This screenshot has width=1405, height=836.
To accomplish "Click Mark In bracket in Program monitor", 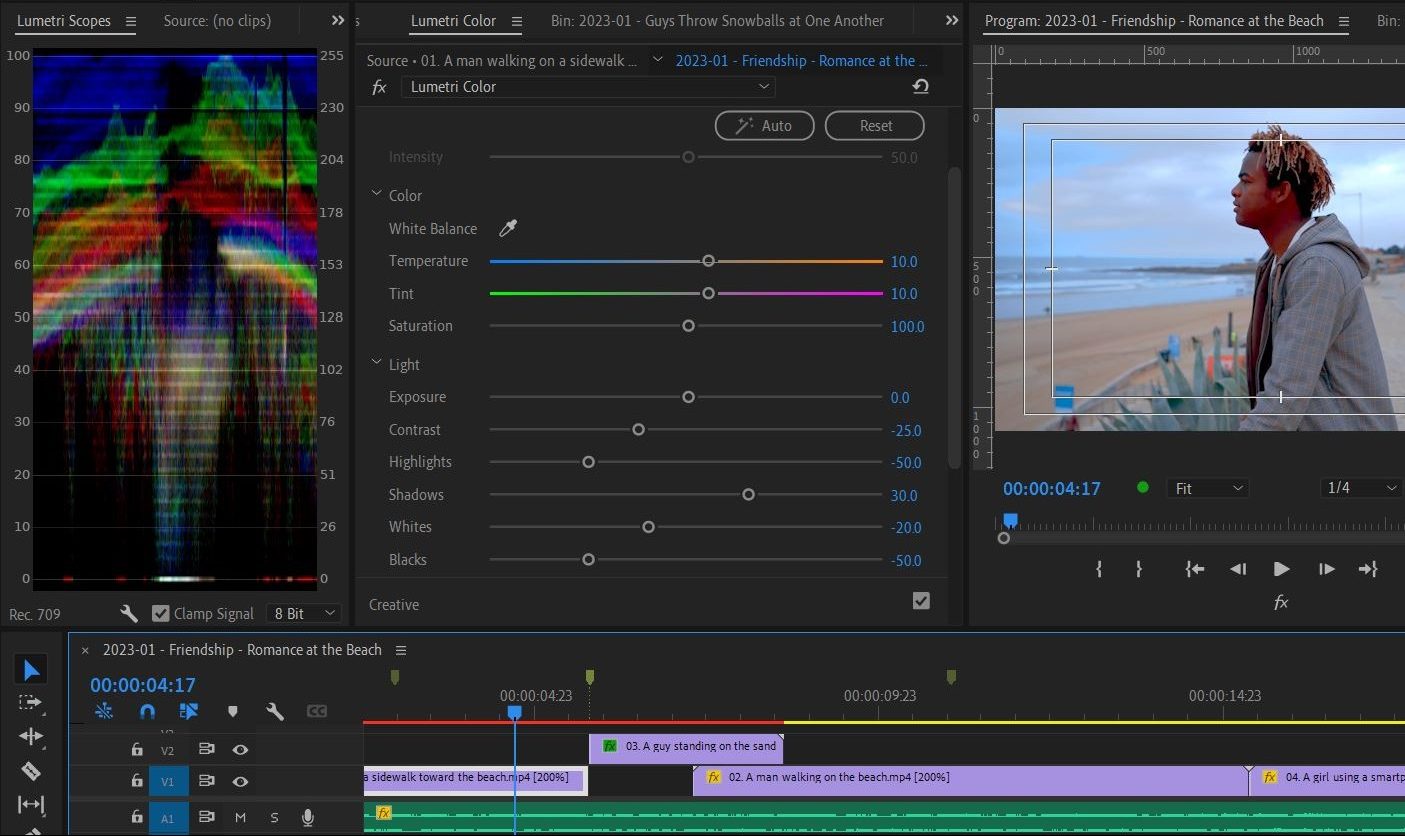I will click(1099, 569).
